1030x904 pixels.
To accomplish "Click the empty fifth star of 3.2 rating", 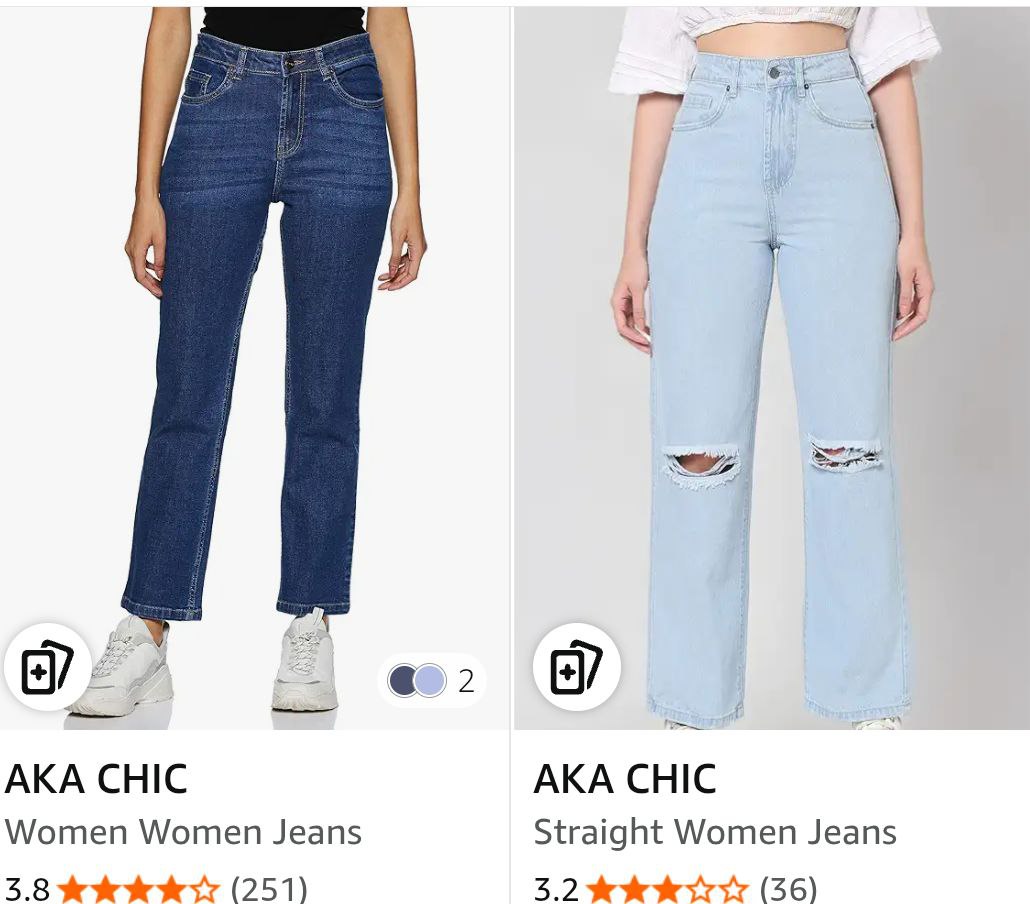I will click(x=732, y=890).
